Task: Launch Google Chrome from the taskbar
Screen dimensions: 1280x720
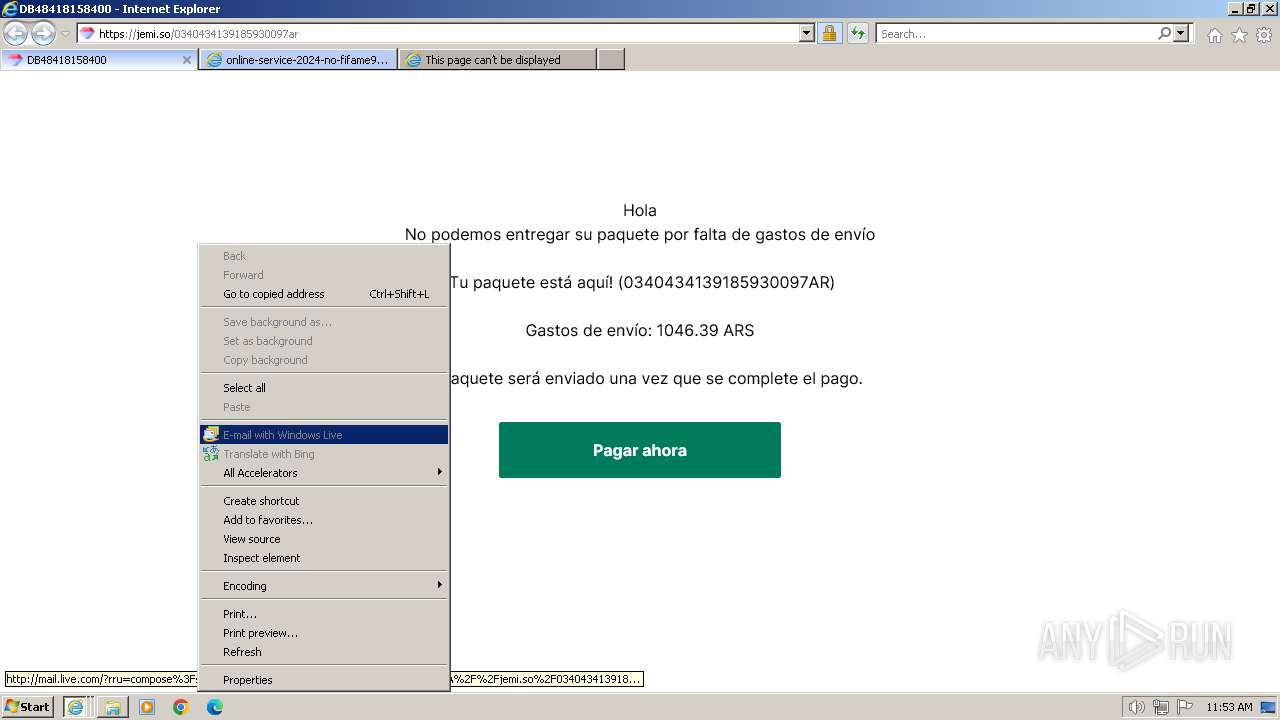Action: pyautogui.click(x=181, y=707)
